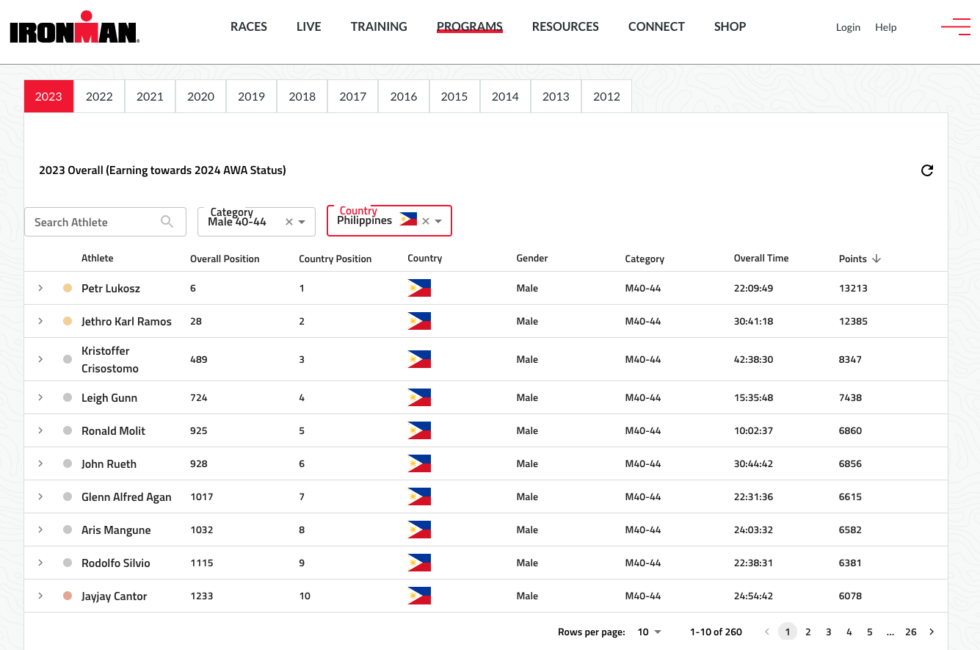980x650 pixels.
Task: Go to previous page arrow
Action: pos(767,632)
